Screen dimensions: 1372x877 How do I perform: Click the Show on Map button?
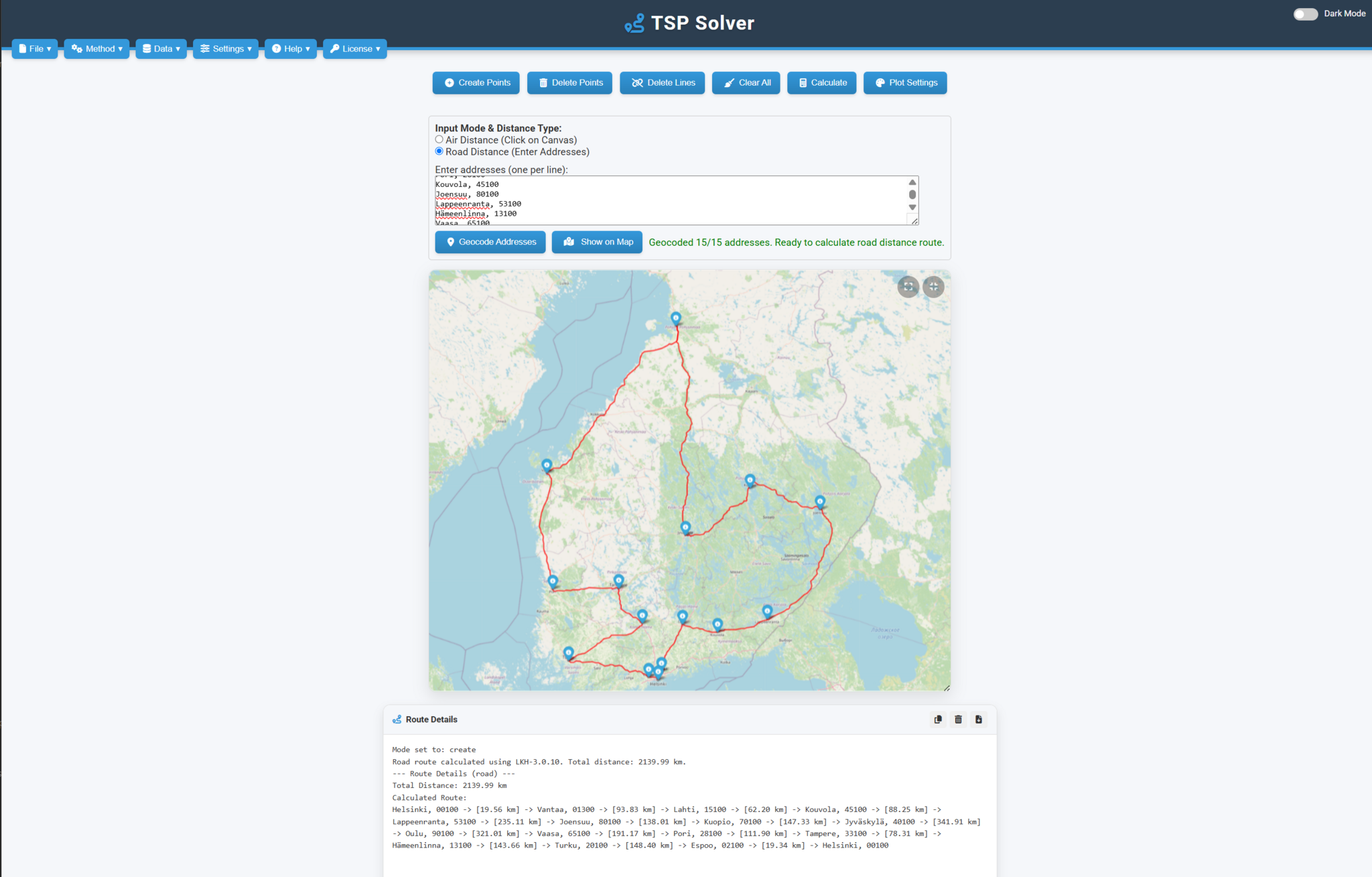597,242
